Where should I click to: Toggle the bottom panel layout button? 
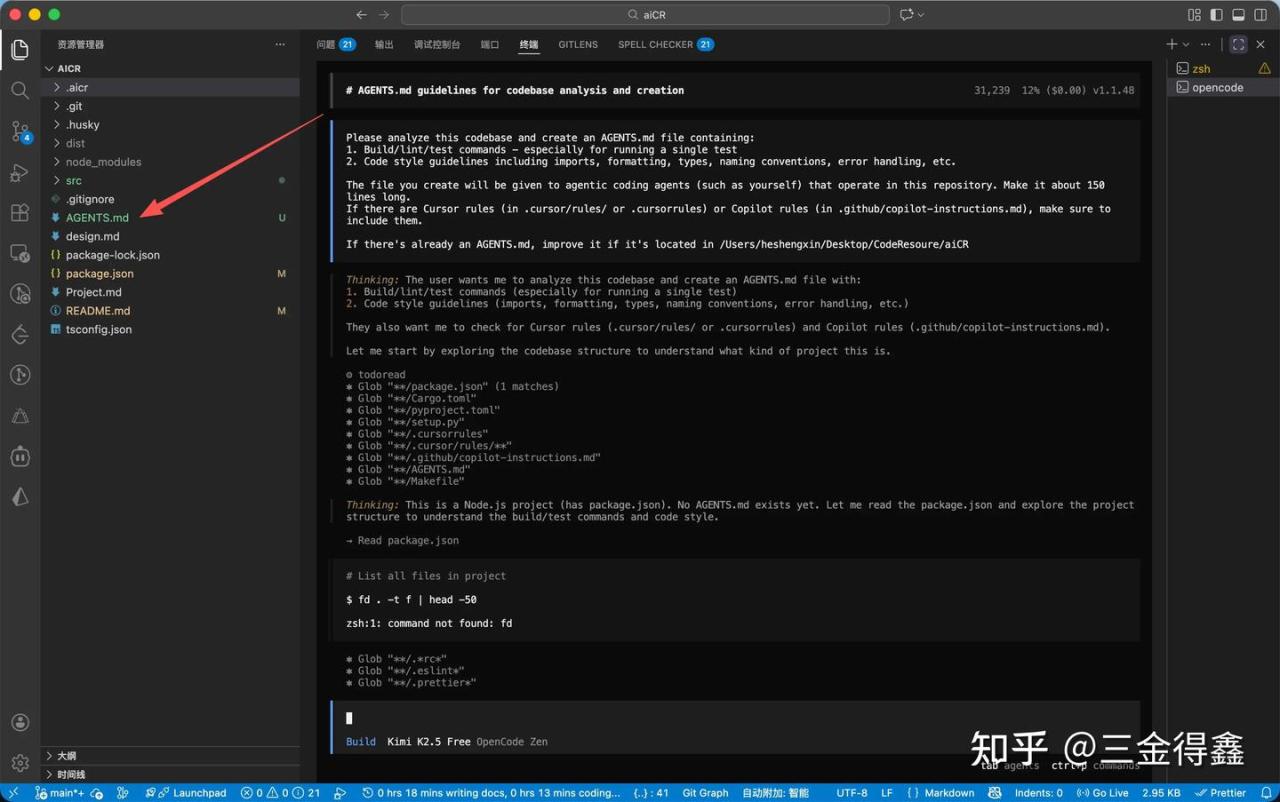coord(1238,15)
